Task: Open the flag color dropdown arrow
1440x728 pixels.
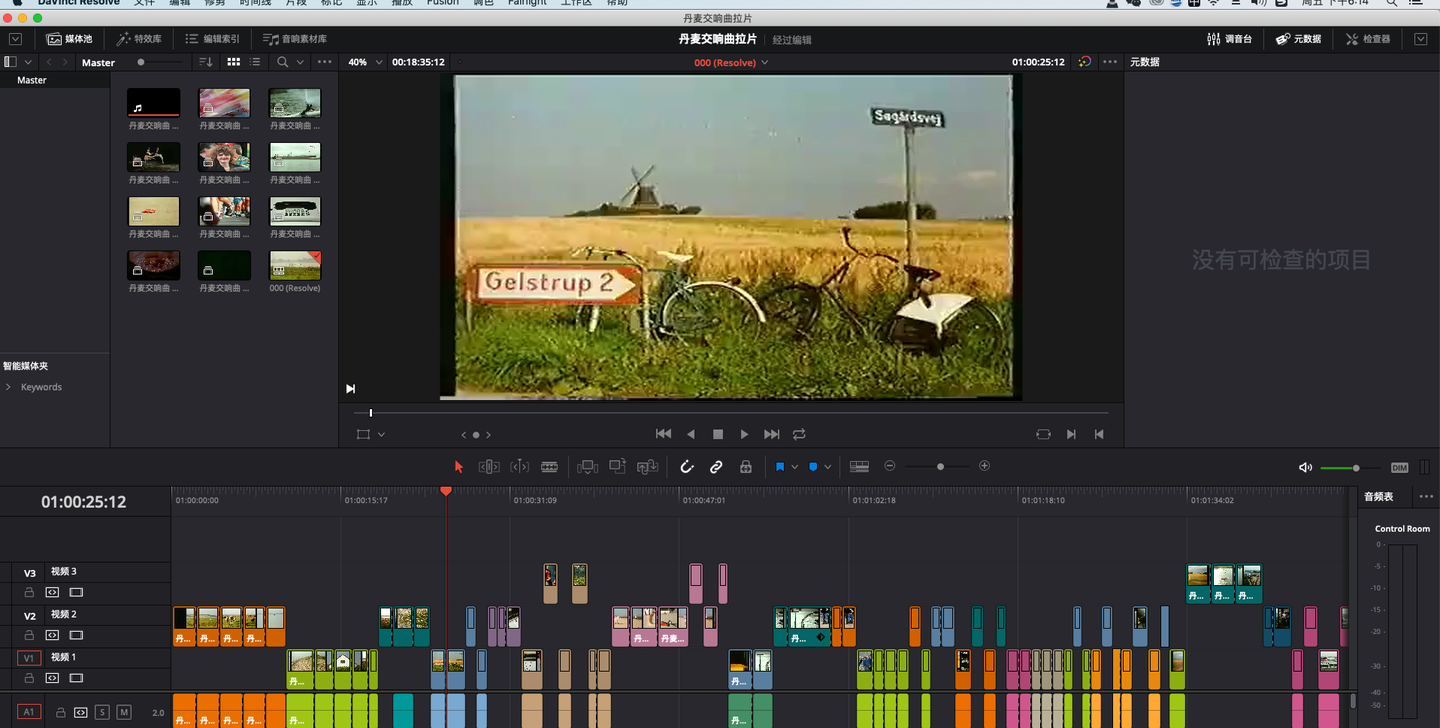Action: coord(795,467)
